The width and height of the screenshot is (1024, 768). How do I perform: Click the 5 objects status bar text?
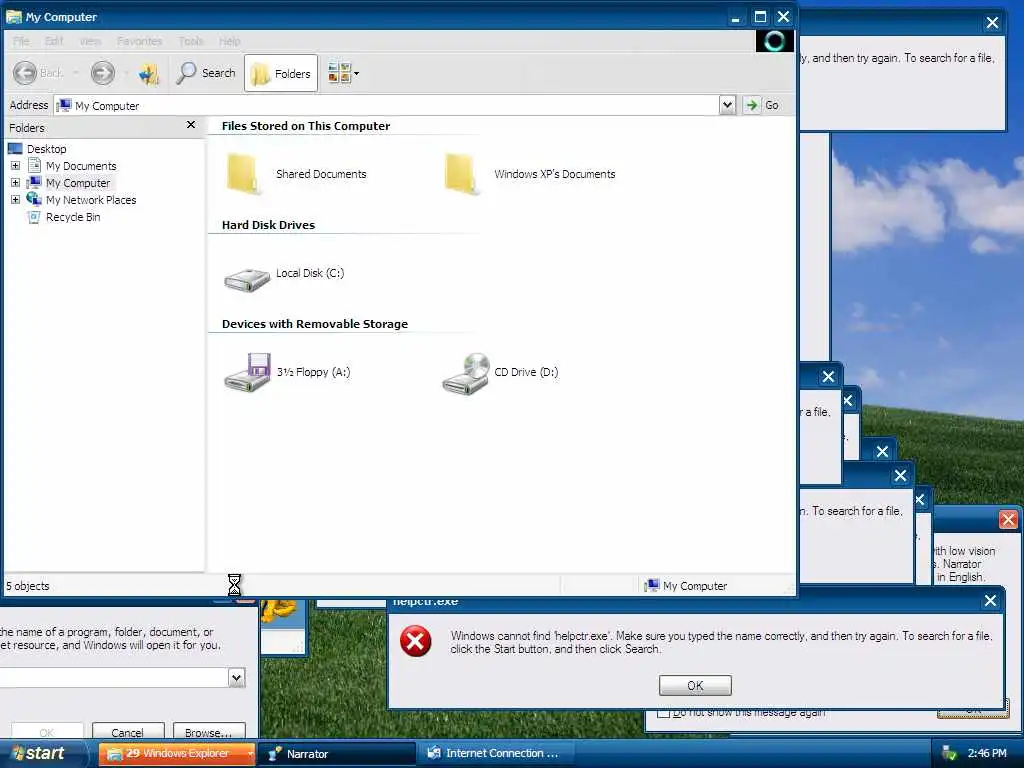point(28,586)
